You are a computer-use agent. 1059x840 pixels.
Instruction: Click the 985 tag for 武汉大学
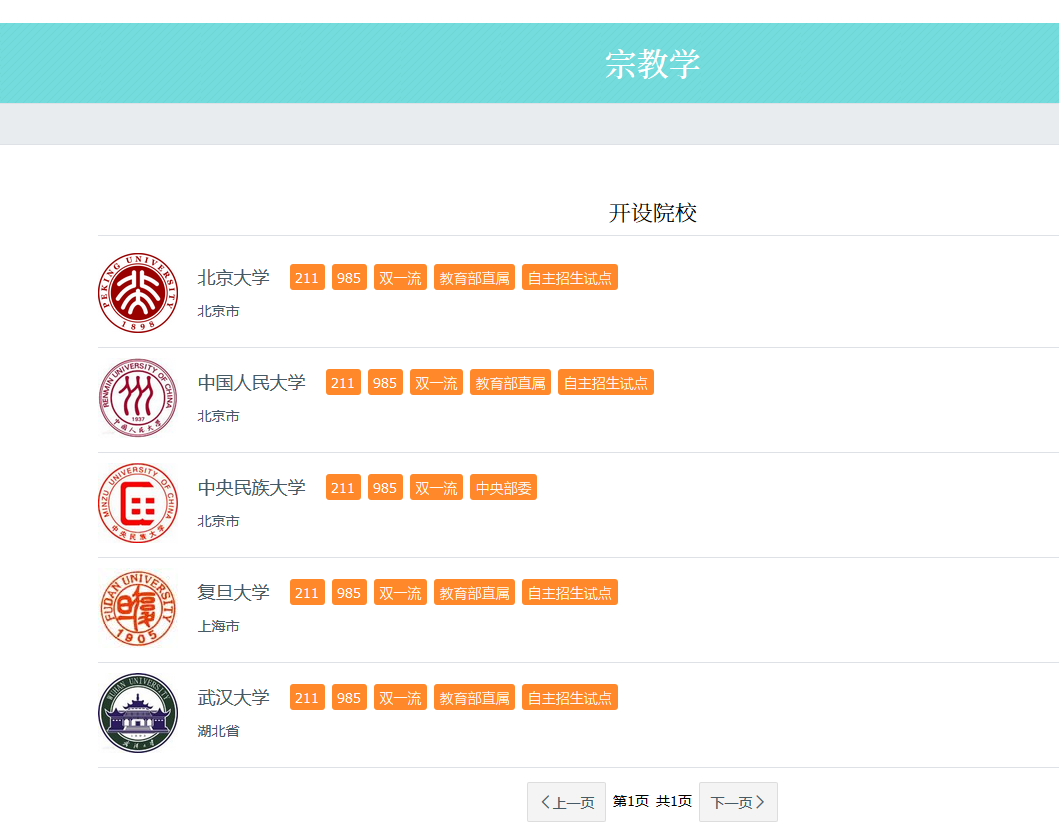[x=348, y=698]
